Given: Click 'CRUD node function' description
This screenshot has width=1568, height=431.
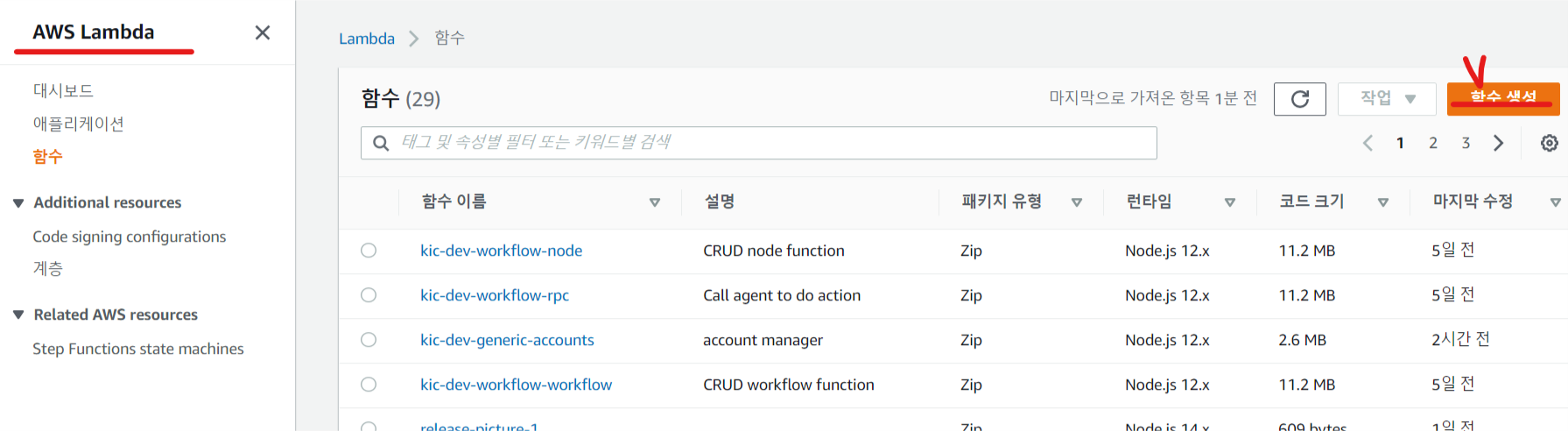Looking at the screenshot, I should click(x=774, y=251).
